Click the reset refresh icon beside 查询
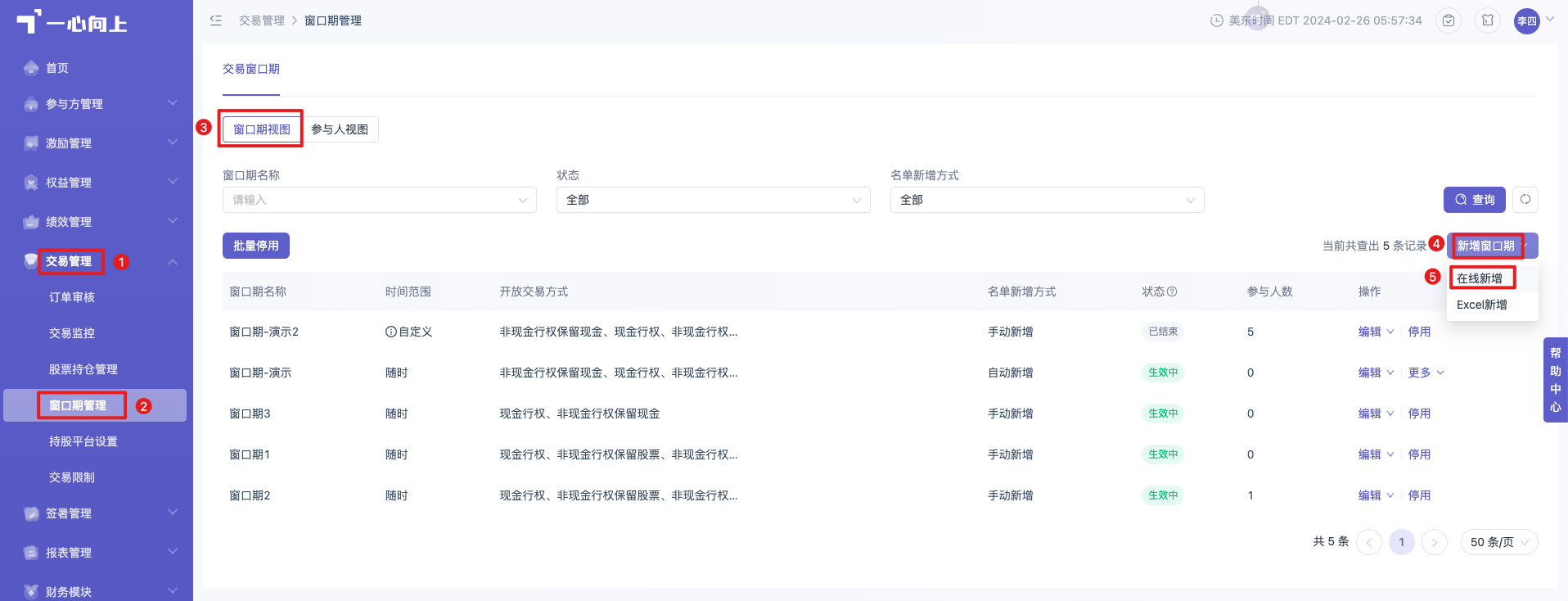 pyautogui.click(x=1525, y=200)
